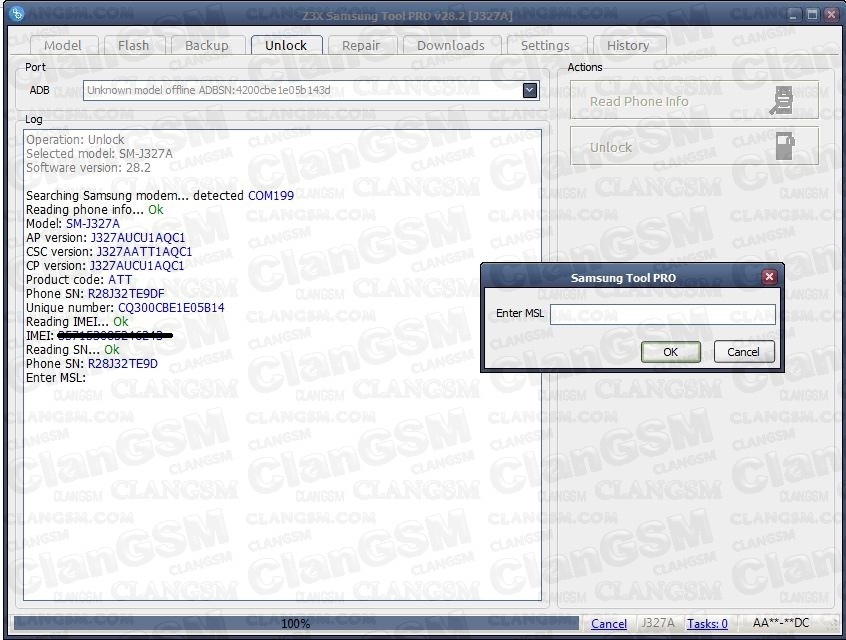Click the Software version: 28.2 line
846x640 pixels.
pos(88,167)
